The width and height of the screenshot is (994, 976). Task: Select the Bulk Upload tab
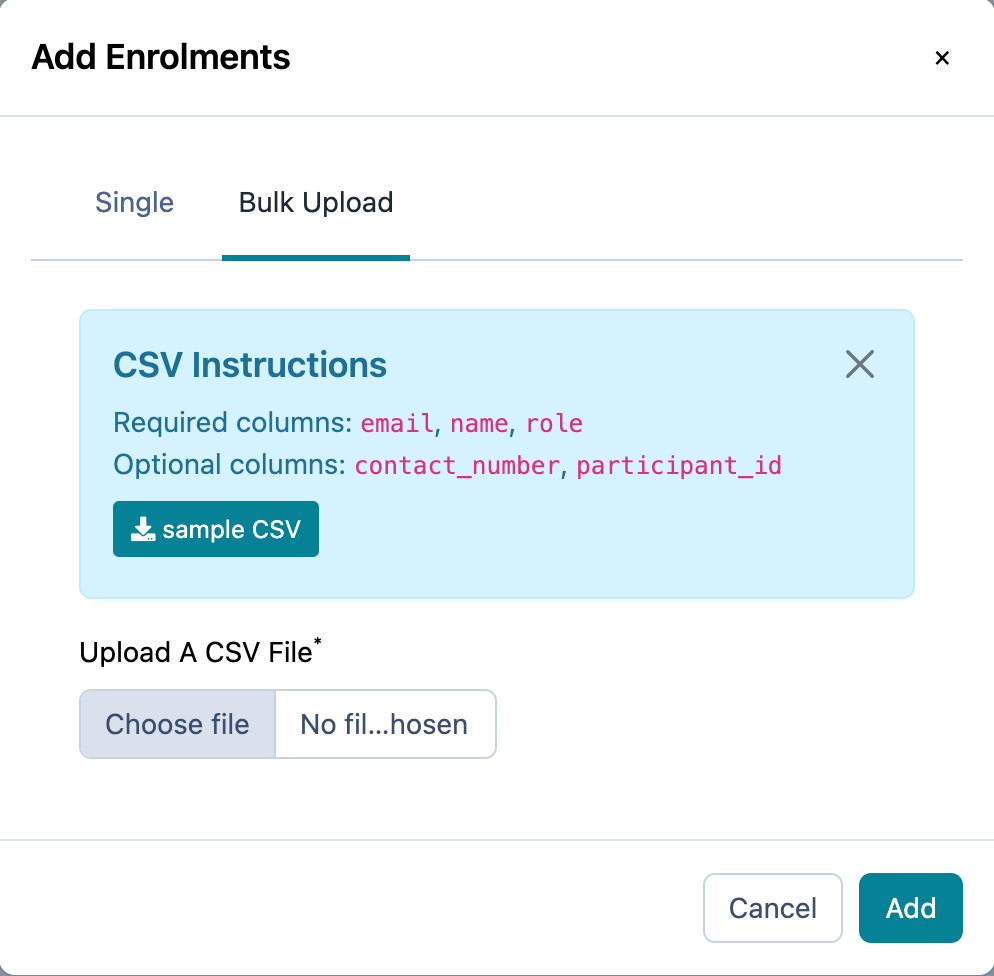[316, 203]
